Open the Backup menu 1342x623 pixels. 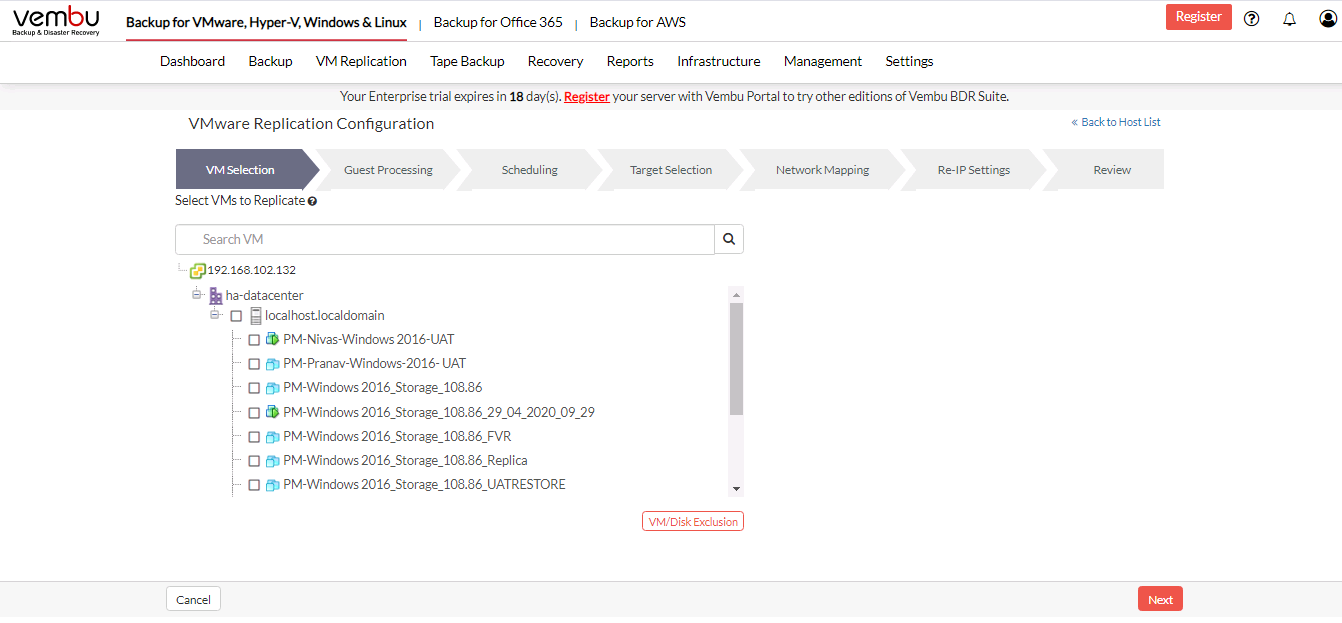point(270,61)
